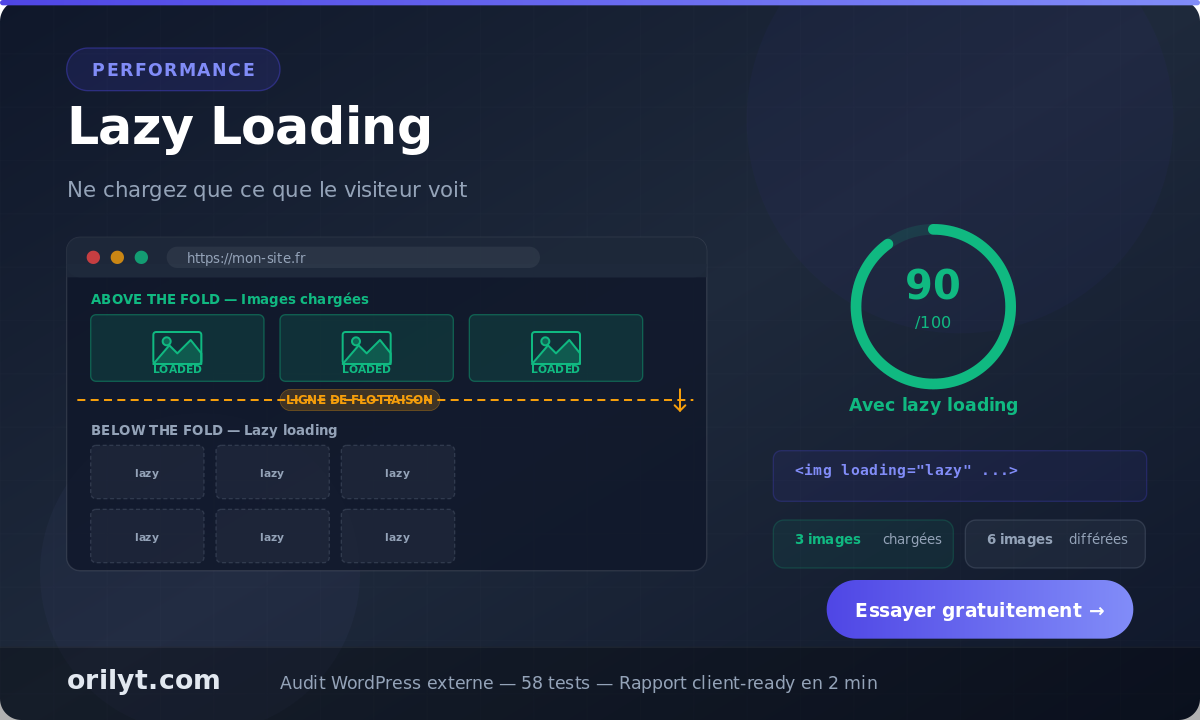The width and height of the screenshot is (1200, 720).
Task: Open the orilyt.com footer link
Action: (x=143, y=681)
